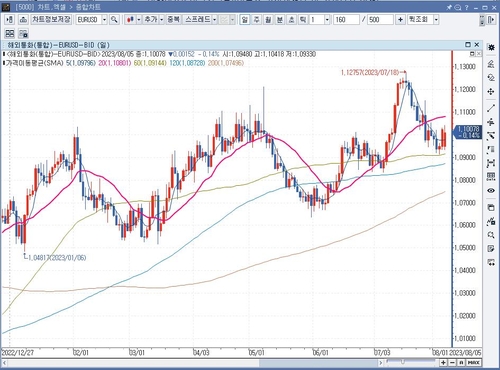
Task: Select the move crosshair arrows tool
Action: (x=491, y=92)
